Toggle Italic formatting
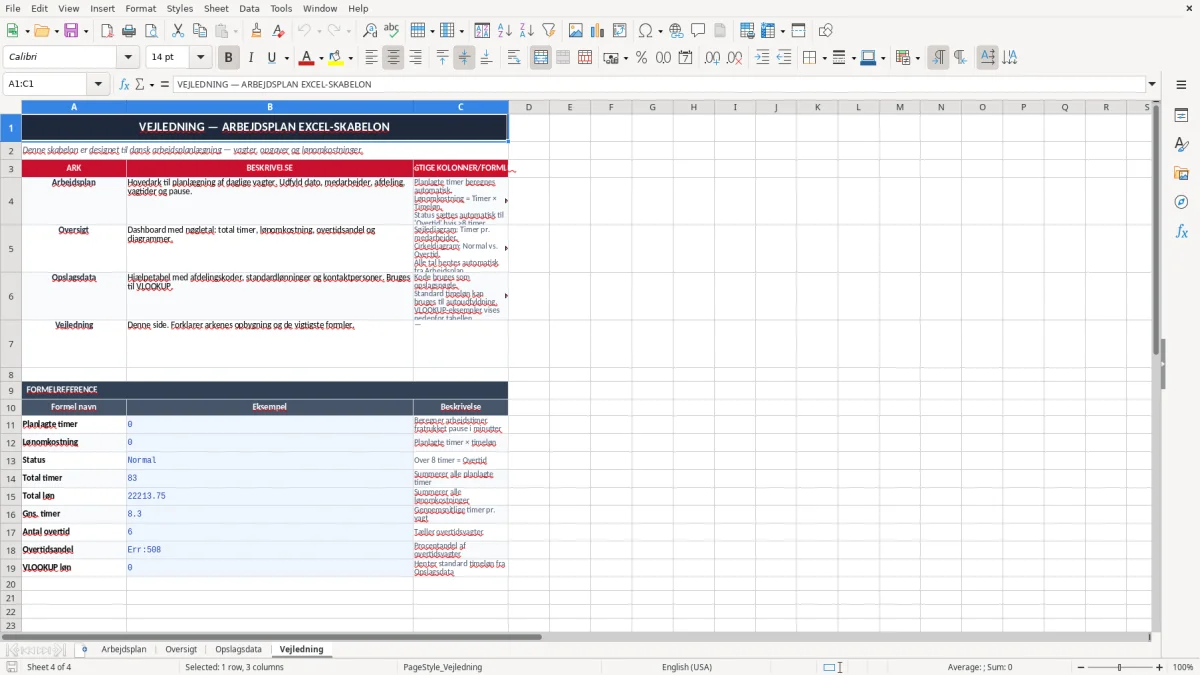This screenshot has width=1200, height=675. pos(250,58)
